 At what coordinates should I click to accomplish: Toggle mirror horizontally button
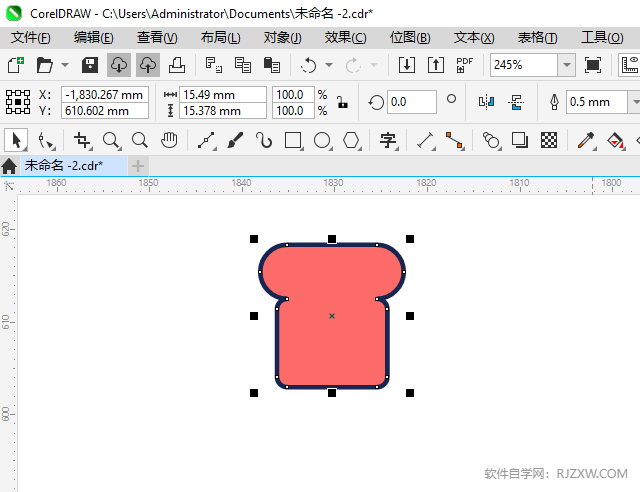(x=487, y=102)
